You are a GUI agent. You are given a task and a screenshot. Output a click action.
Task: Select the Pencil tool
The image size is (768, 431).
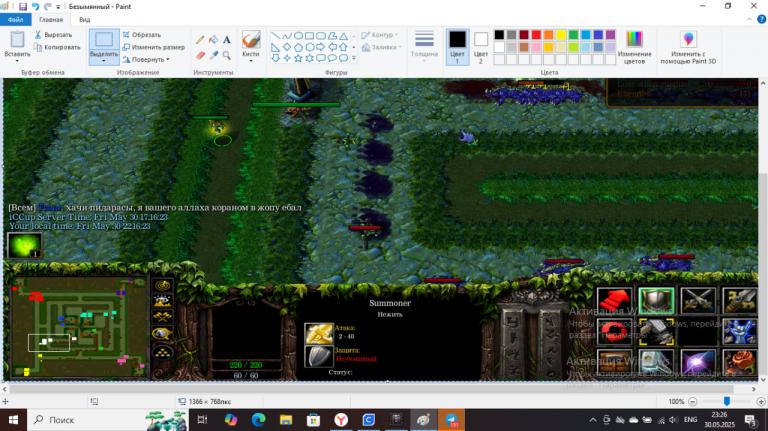(200, 40)
